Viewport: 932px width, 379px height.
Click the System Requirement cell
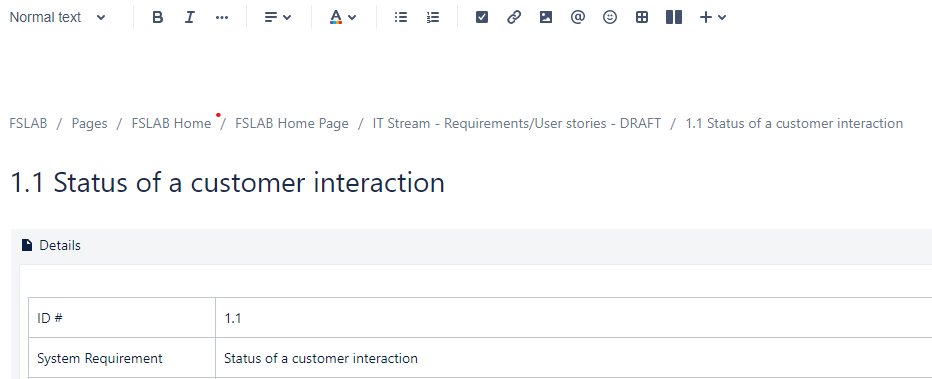click(x=122, y=358)
